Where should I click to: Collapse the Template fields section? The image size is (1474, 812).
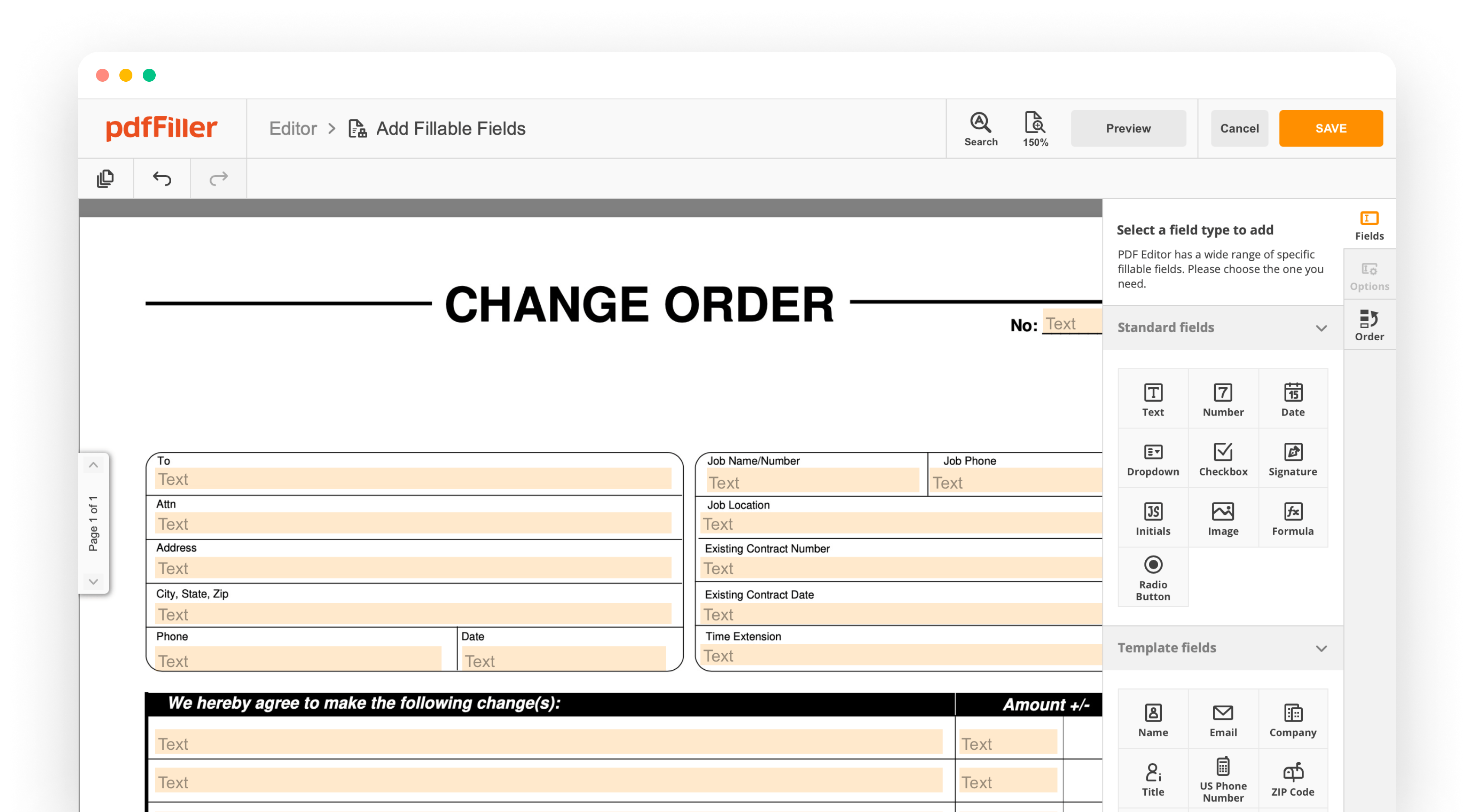[1321, 649]
